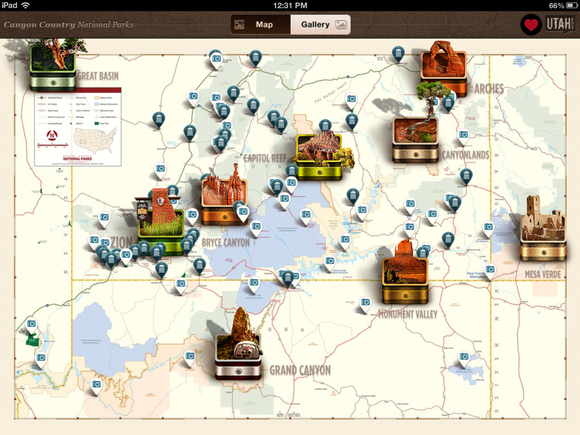Tap the camera pin just left of Grand Canyon box
The image size is (580, 435).
[190, 358]
